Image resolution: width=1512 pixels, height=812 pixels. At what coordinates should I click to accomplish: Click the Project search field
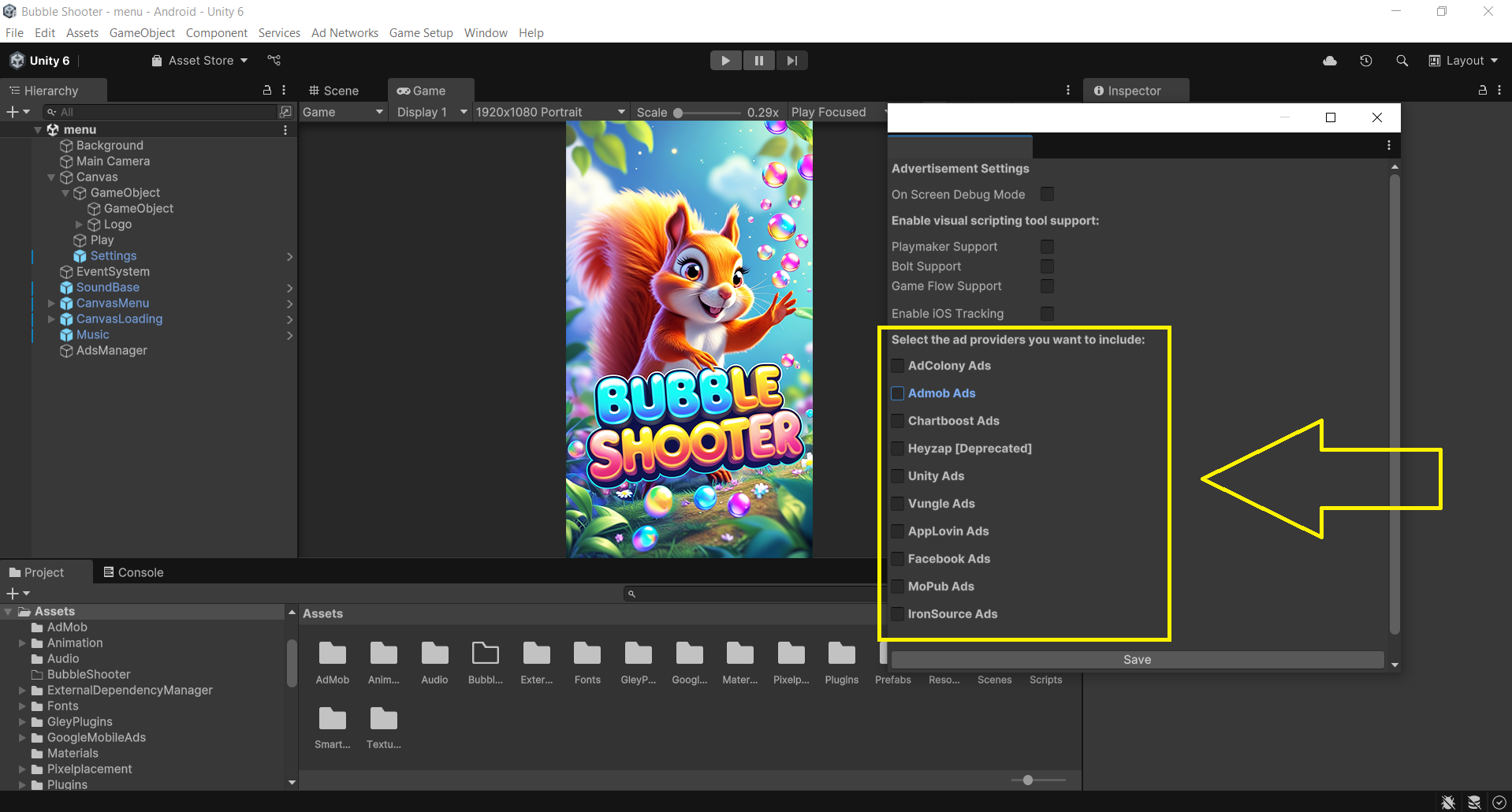(x=749, y=593)
